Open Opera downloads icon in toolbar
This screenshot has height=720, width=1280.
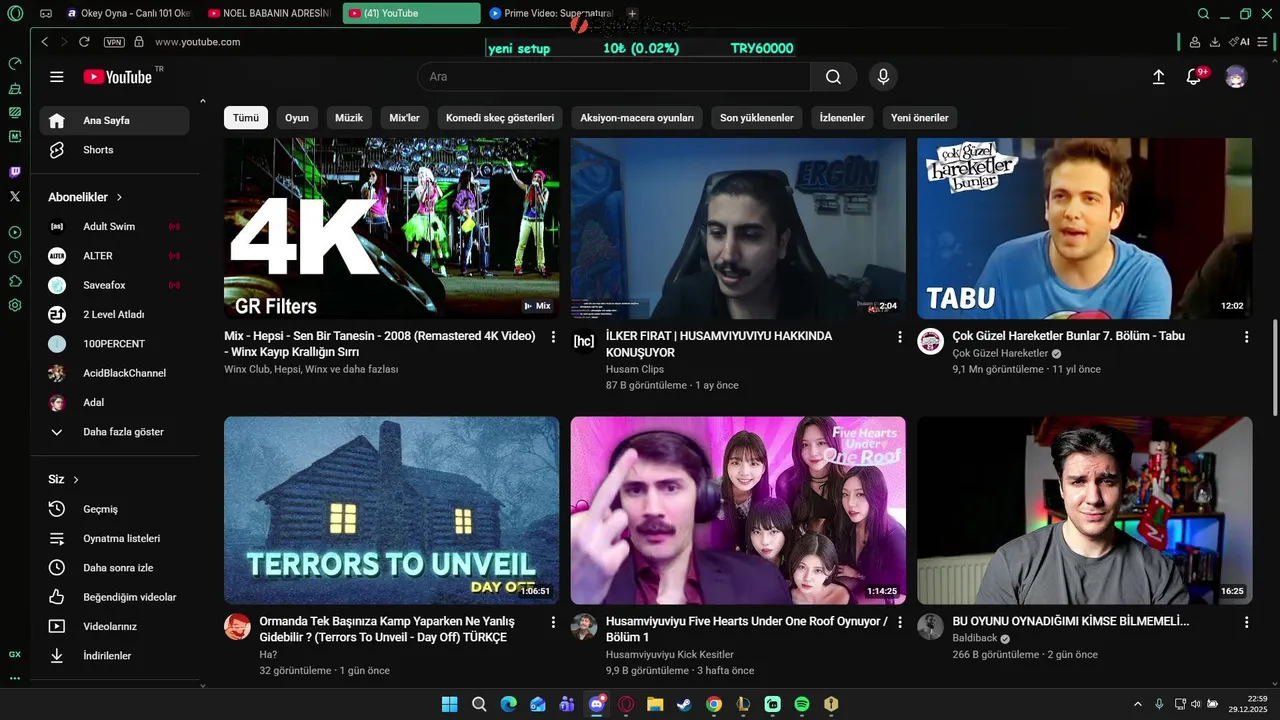click(x=1215, y=42)
